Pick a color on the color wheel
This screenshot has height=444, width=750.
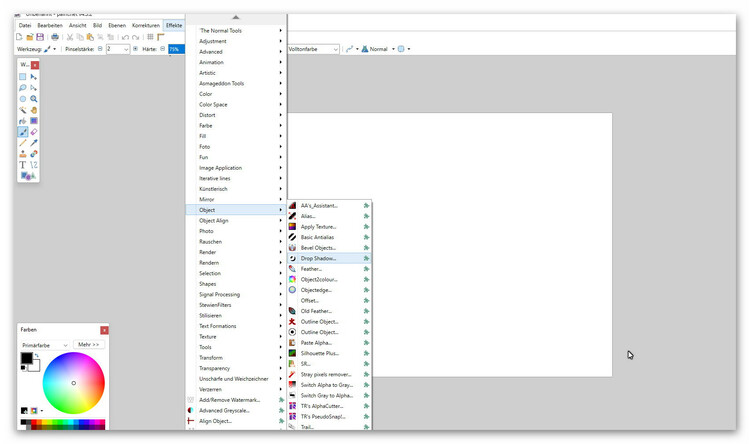click(74, 383)
